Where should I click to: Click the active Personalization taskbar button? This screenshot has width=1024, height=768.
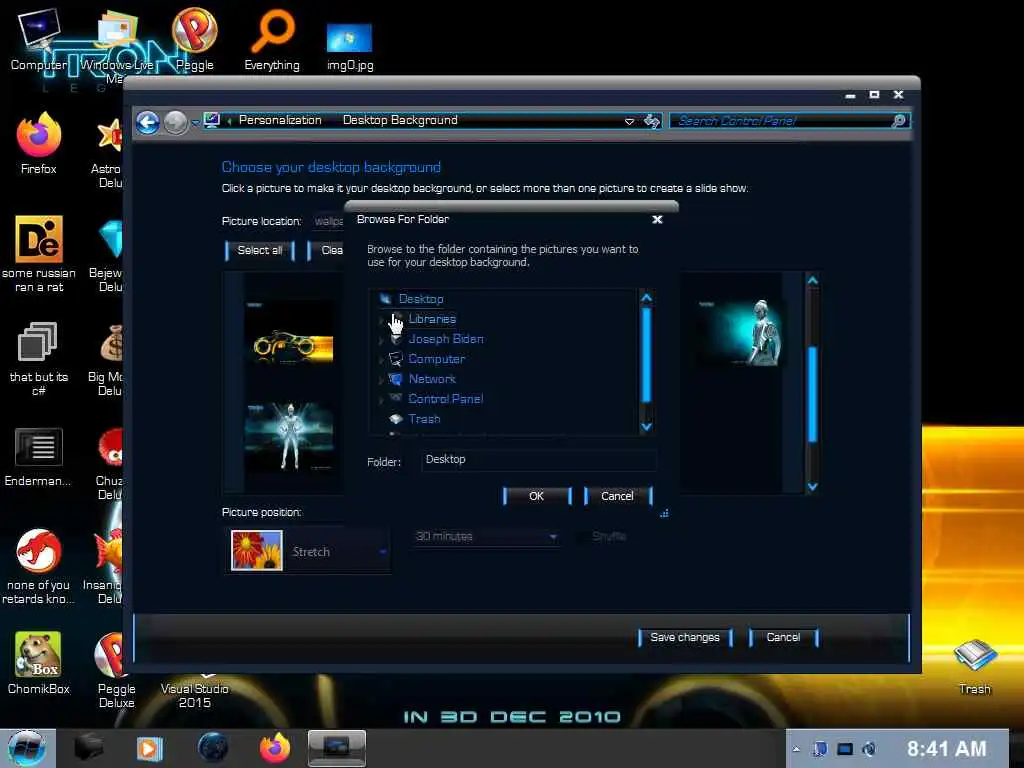click(336, 748)
